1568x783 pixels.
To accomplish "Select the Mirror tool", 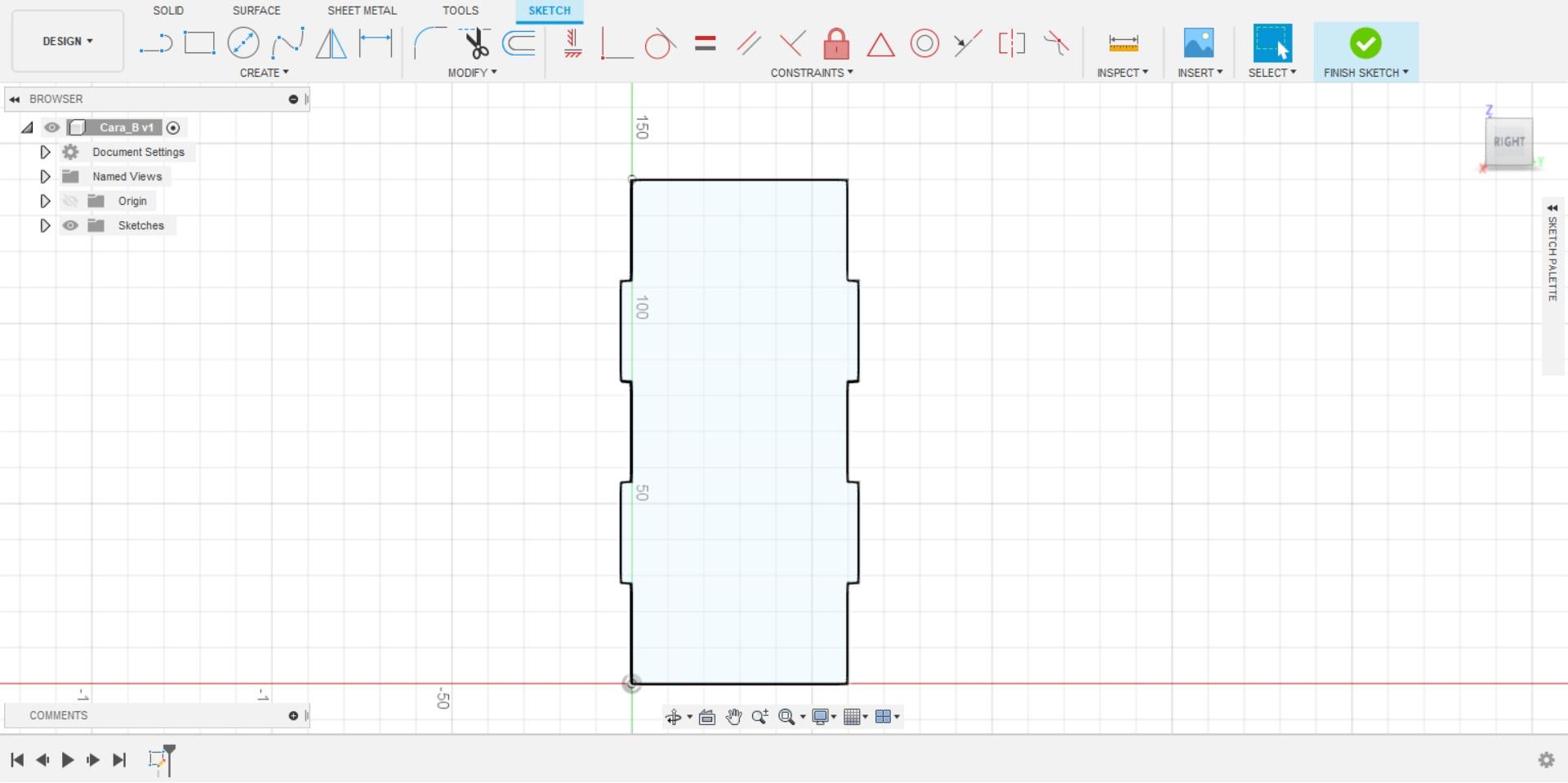I will [331, 43].
